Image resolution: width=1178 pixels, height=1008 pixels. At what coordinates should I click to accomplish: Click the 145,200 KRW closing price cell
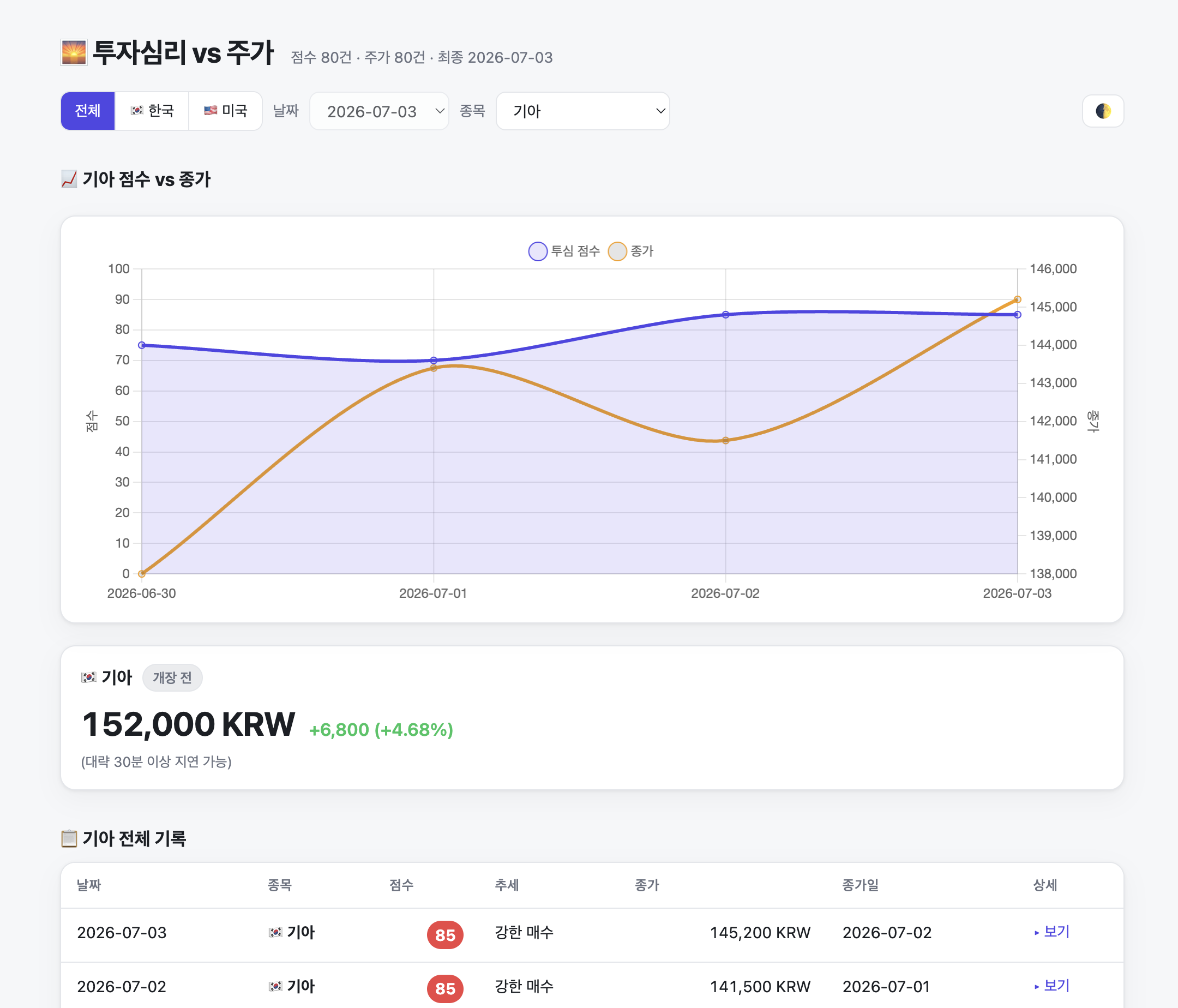(760, 932)
